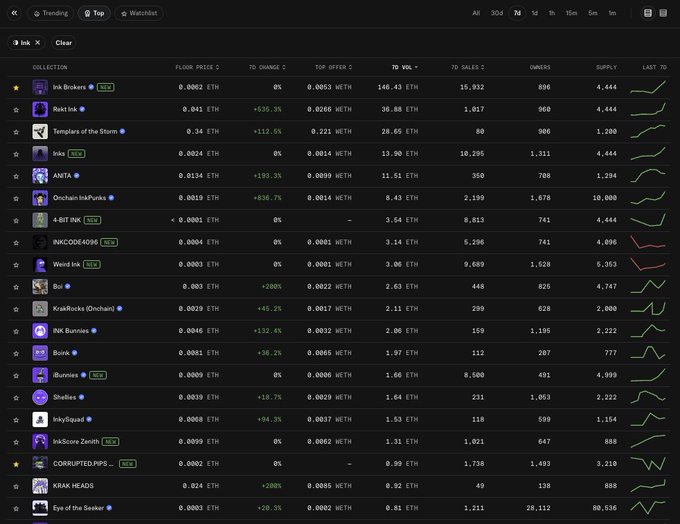Collapse the sidebar with double chevron icon
The image size is (680, 524).
(x=14, y=13)
